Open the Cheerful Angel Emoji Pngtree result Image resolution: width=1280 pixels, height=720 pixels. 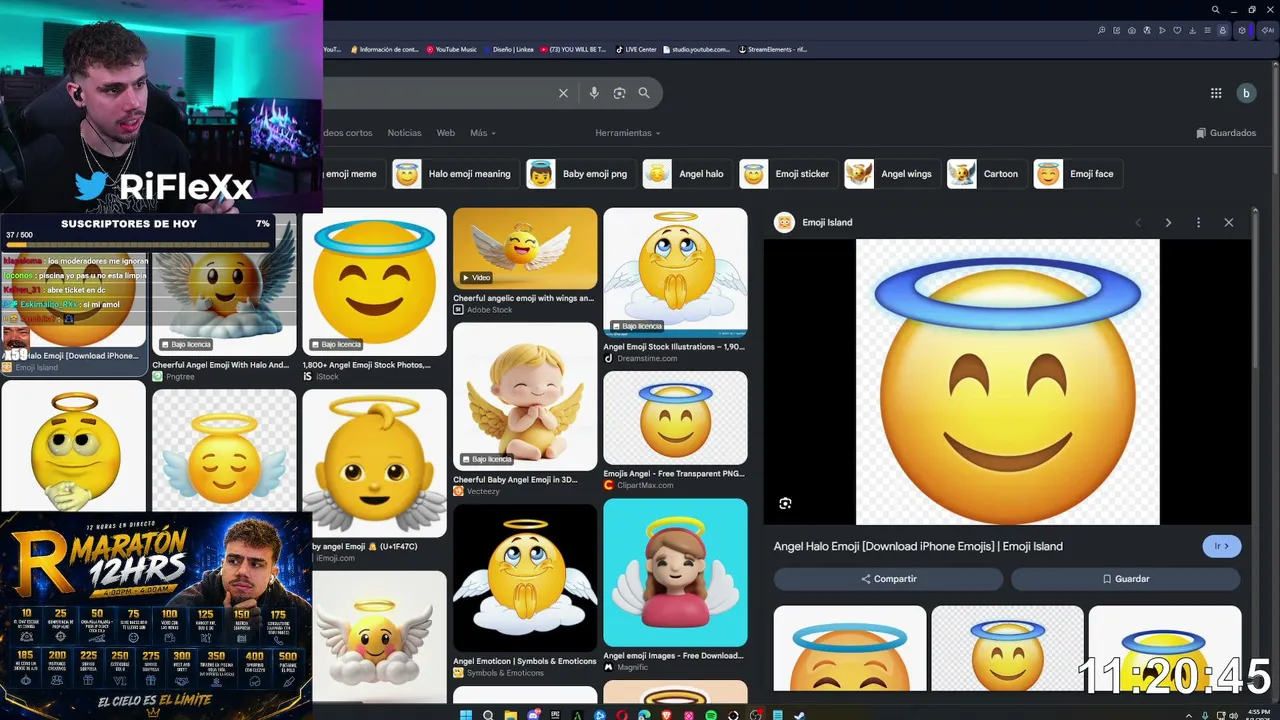[224, 298]
